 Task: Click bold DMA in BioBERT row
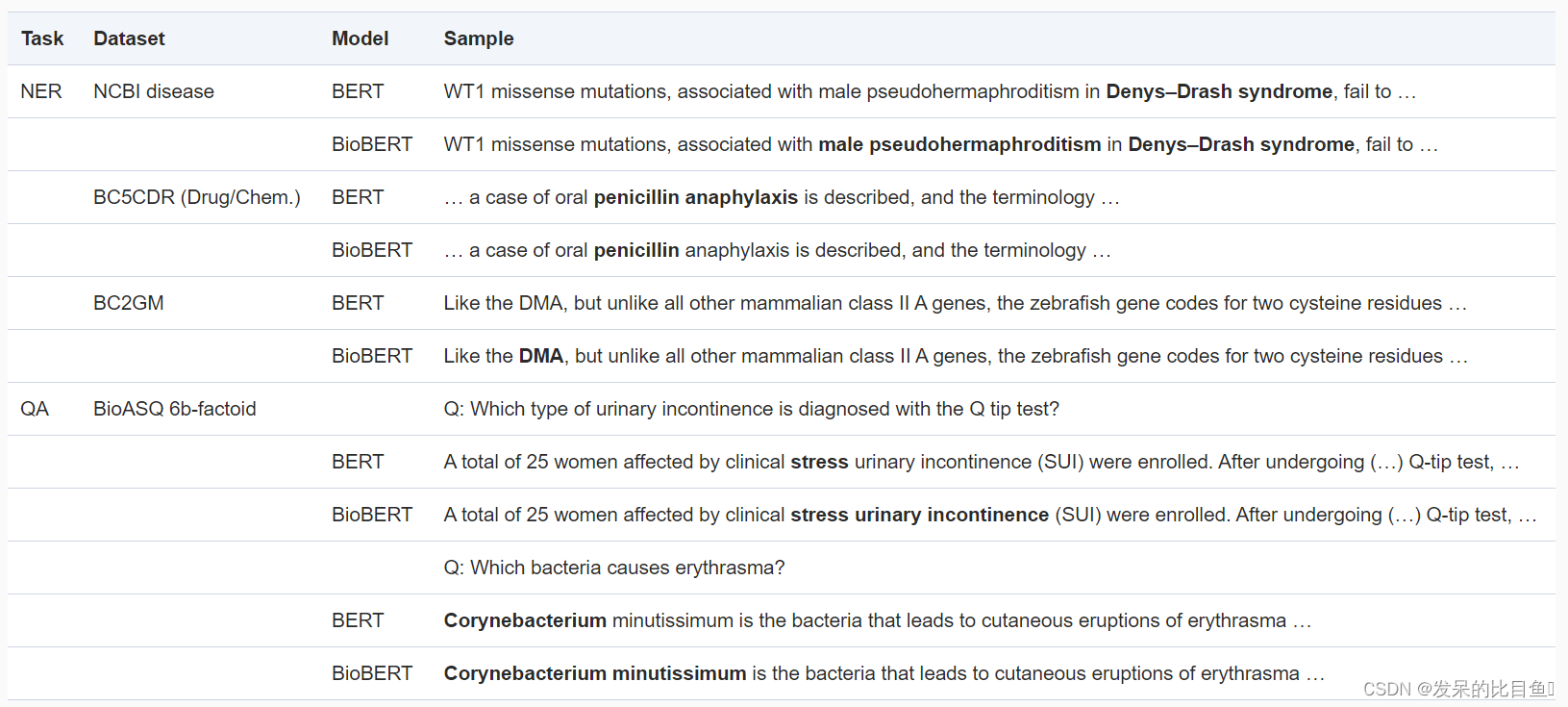click(x=541, y=356)
